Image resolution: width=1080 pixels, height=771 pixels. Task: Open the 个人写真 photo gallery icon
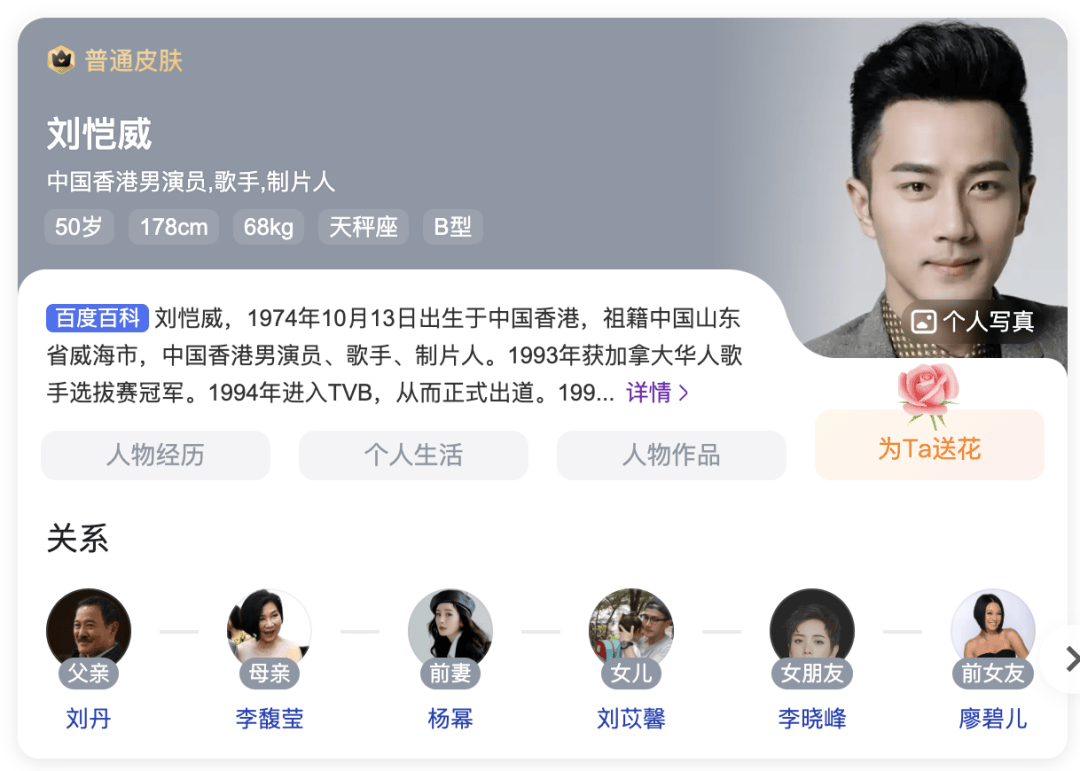click(x=924, y=322)
